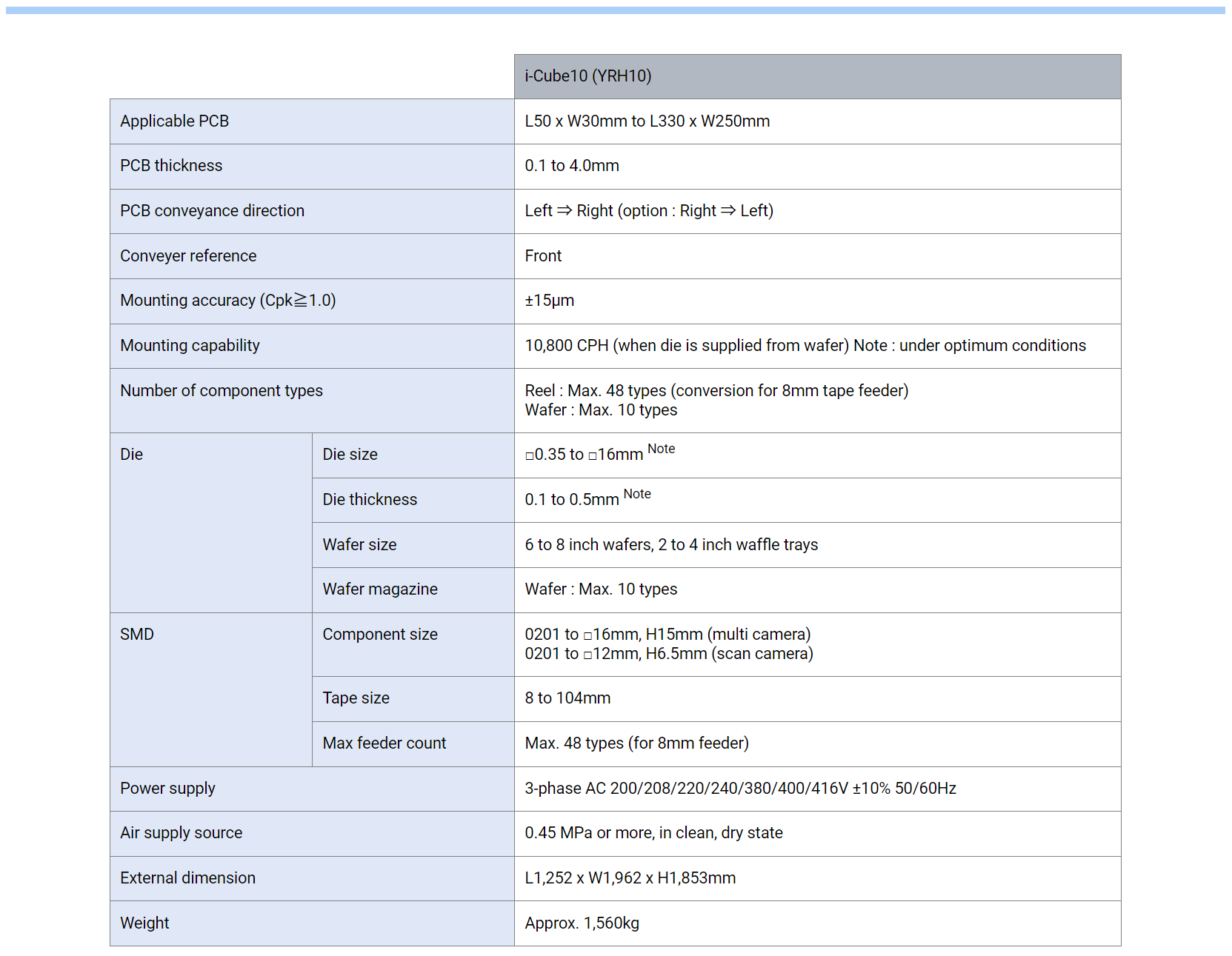Click the Conveyer reference value Front
This screenshot has height=956, width=1232.
tap(543, 256)
